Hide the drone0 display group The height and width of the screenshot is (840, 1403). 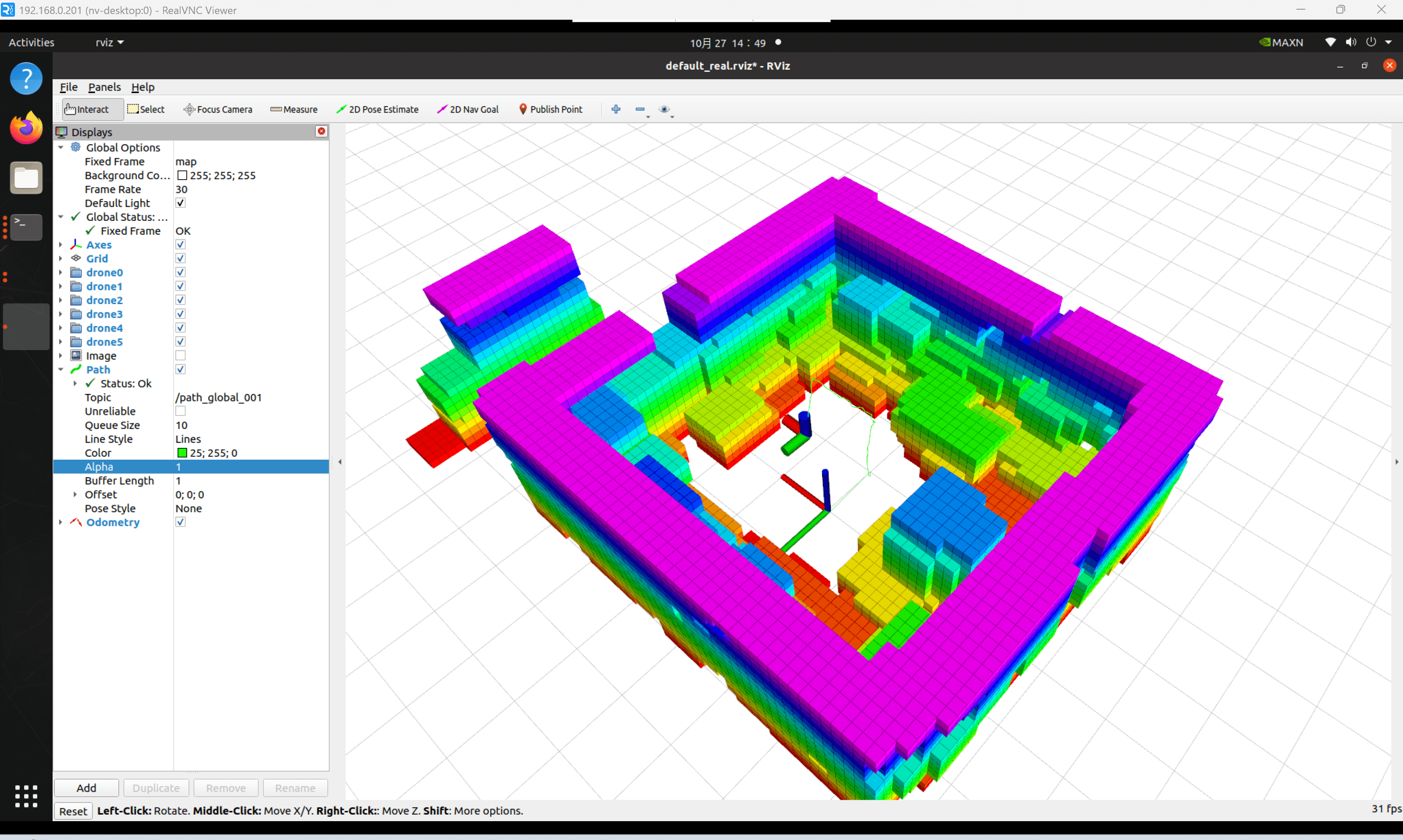181,272
